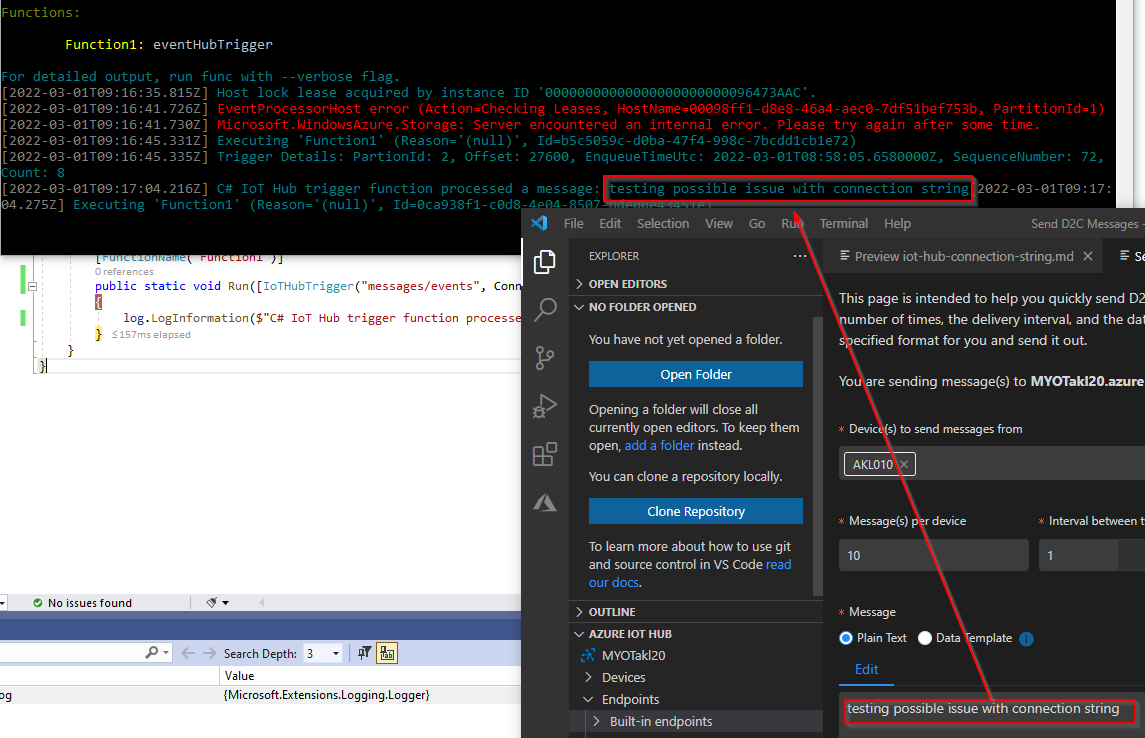Click IoTHubTrigger in the code editor
Image resolution: width=1145 pixels, height=738 pixels.
(307, 286)
